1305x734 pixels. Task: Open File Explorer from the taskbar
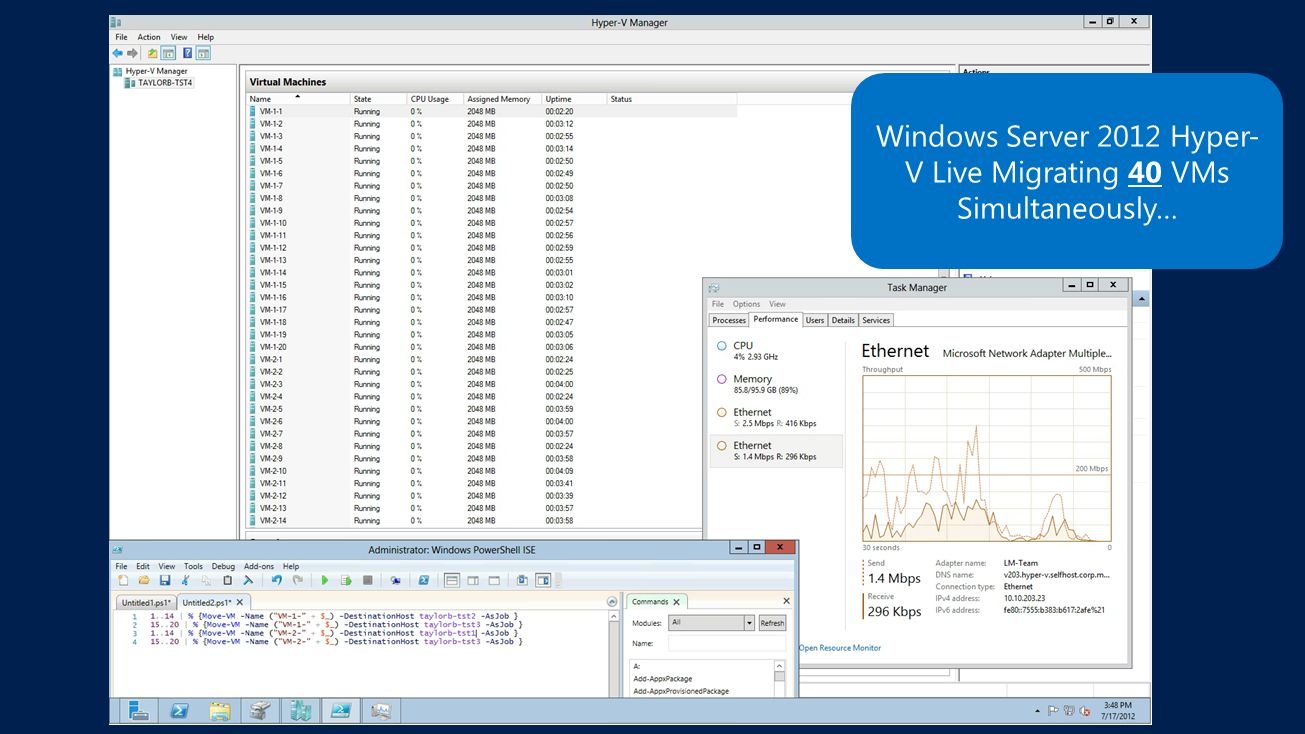(219, 711)
